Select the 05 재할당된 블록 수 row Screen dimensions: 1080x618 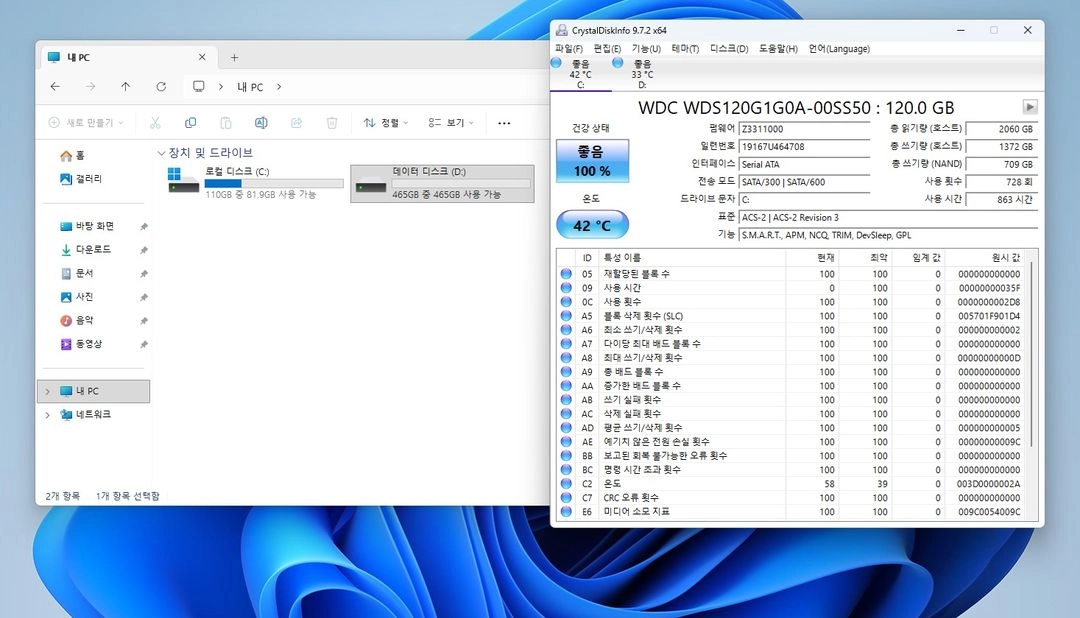point(791,274)
